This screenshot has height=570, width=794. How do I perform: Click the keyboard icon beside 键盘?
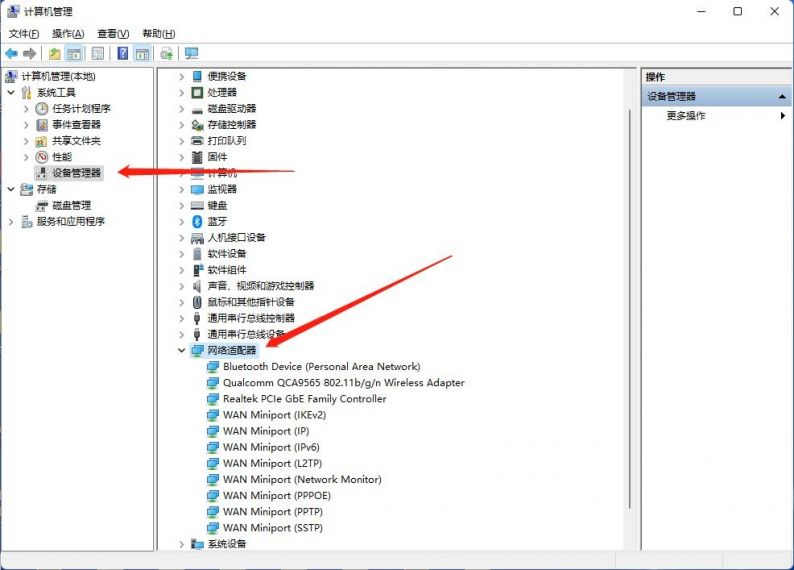tap(197, 205)
